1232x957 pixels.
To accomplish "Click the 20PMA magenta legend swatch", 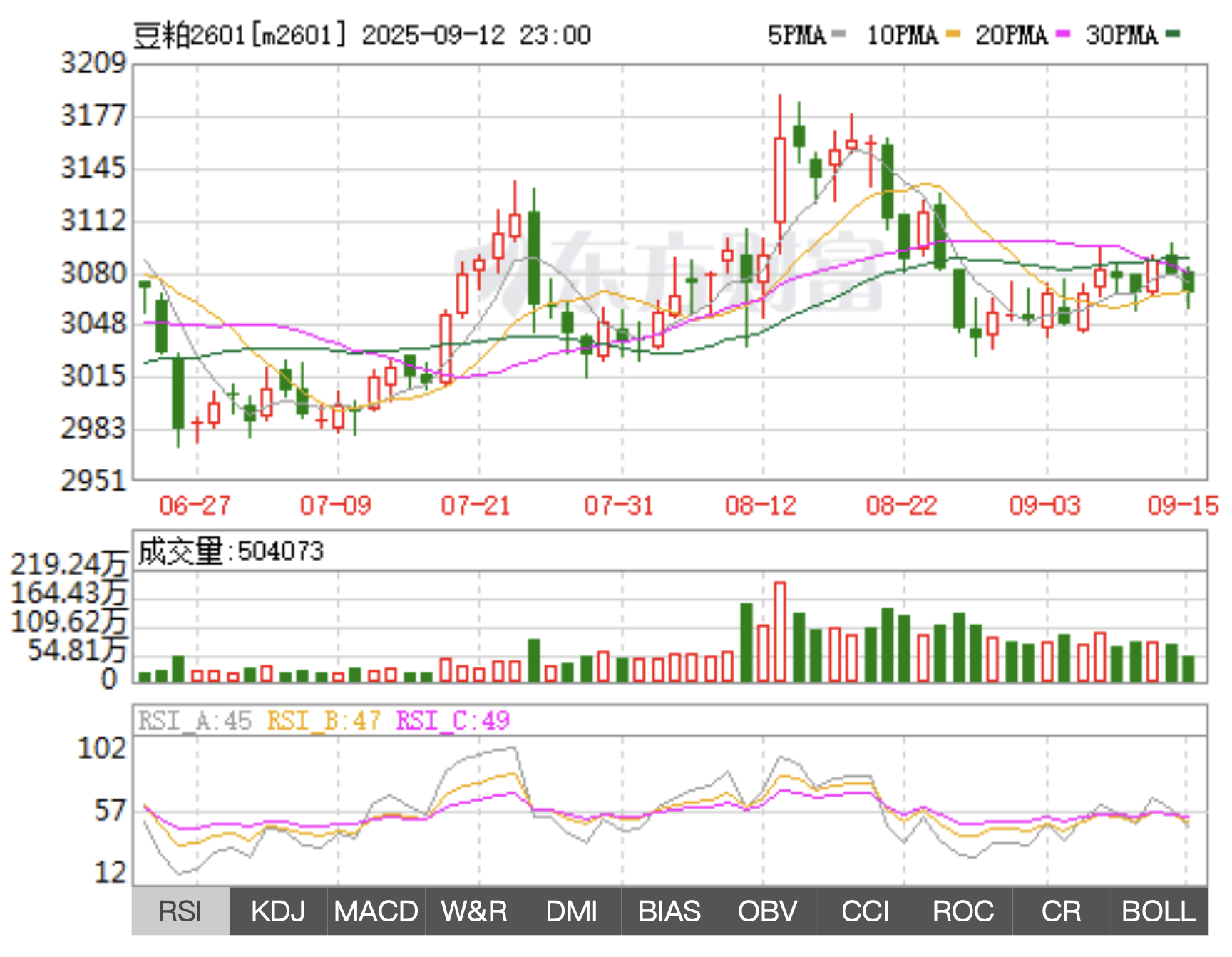I will [1063, 34].
